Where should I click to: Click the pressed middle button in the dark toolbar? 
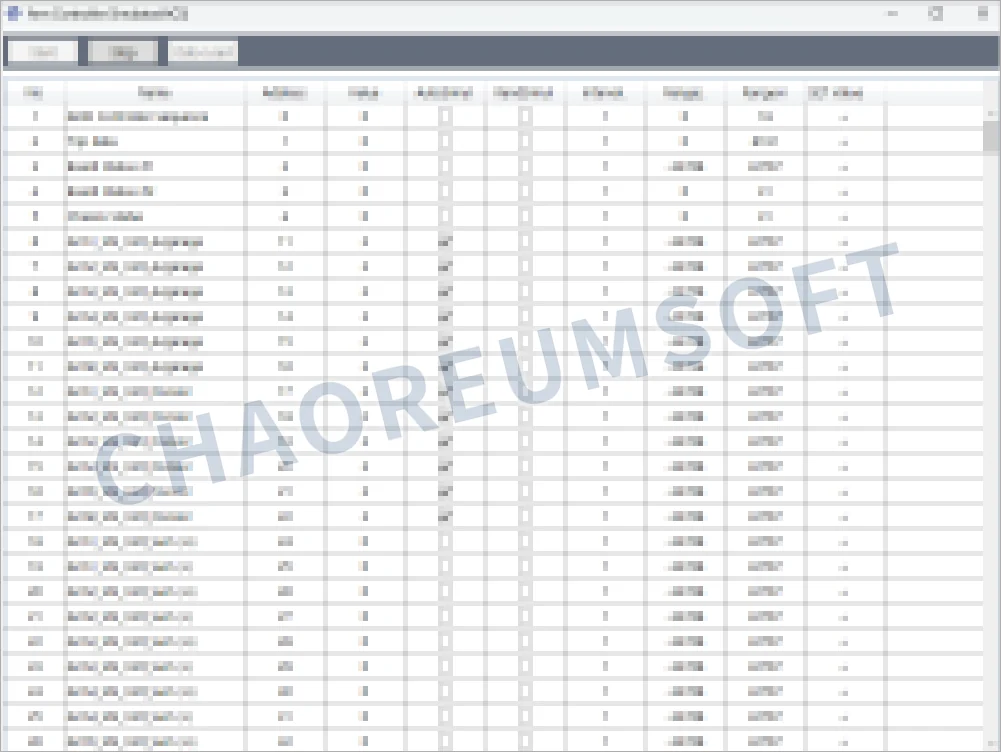[x=123, y=52]
